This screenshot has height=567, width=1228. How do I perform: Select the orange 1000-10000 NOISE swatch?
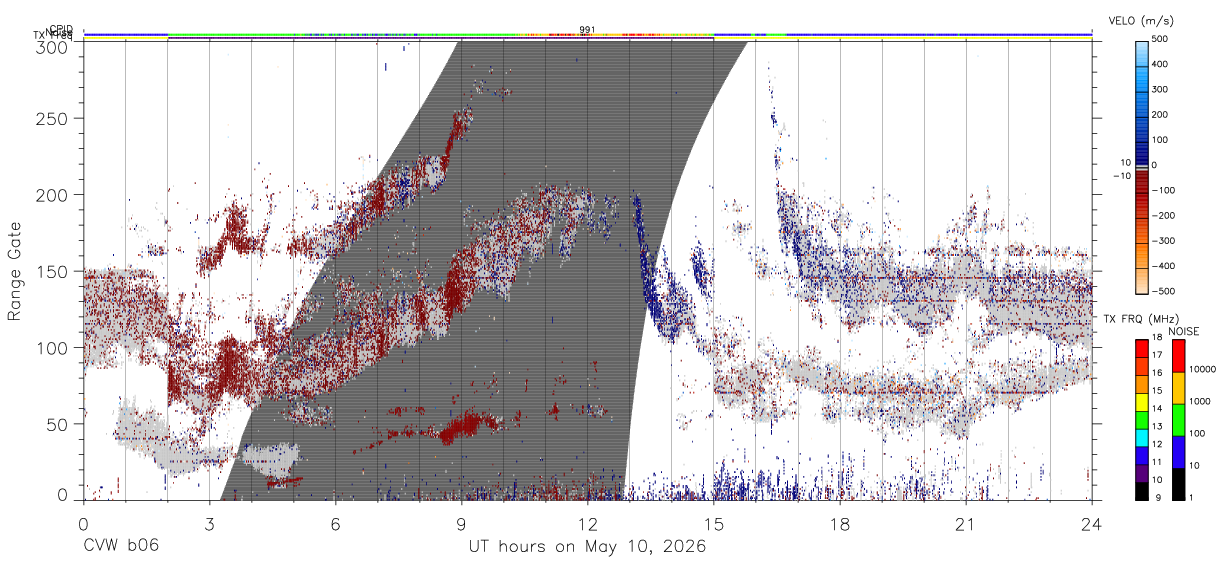click(x=1178, y=387)
